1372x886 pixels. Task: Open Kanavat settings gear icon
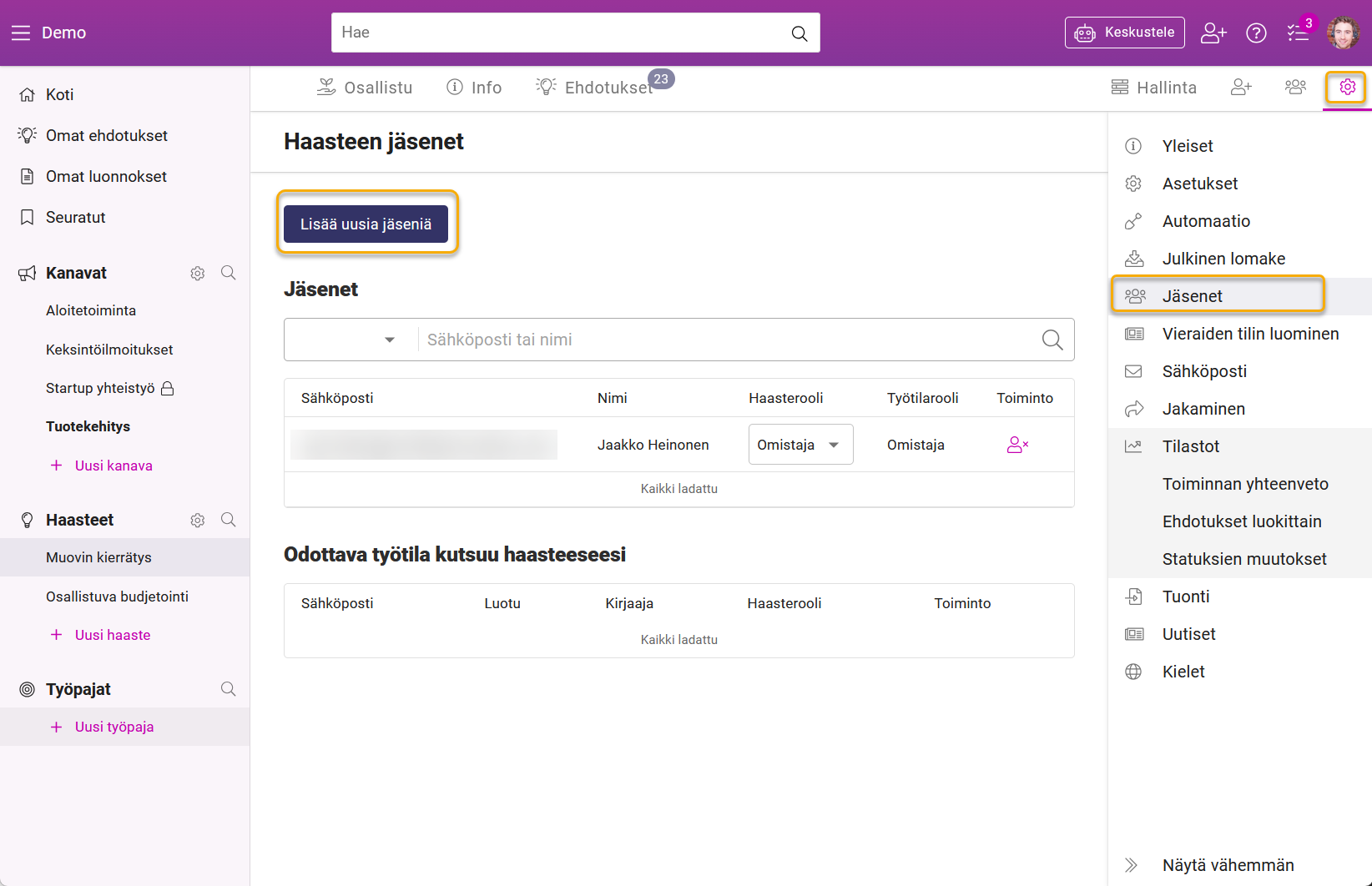click(198, 273)
